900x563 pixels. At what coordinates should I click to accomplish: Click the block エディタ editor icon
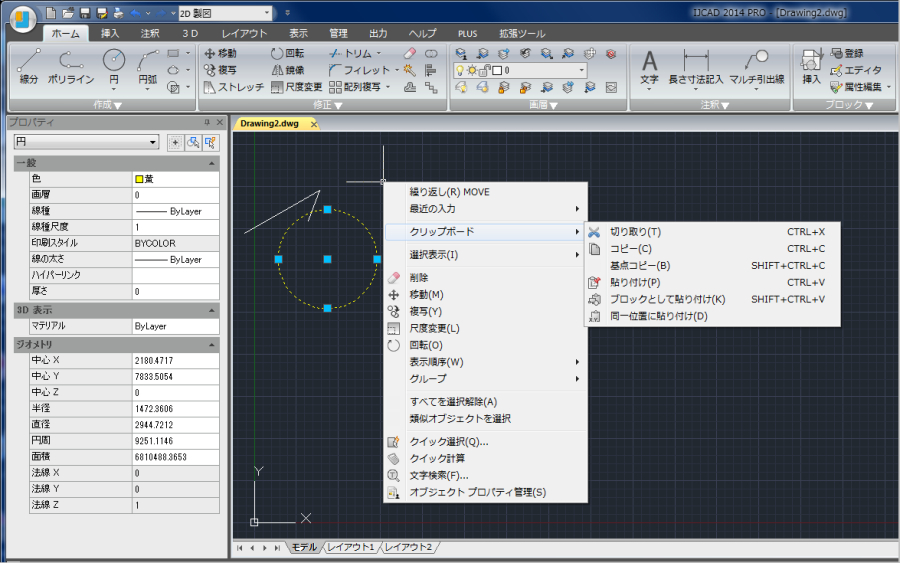[855, 70]
